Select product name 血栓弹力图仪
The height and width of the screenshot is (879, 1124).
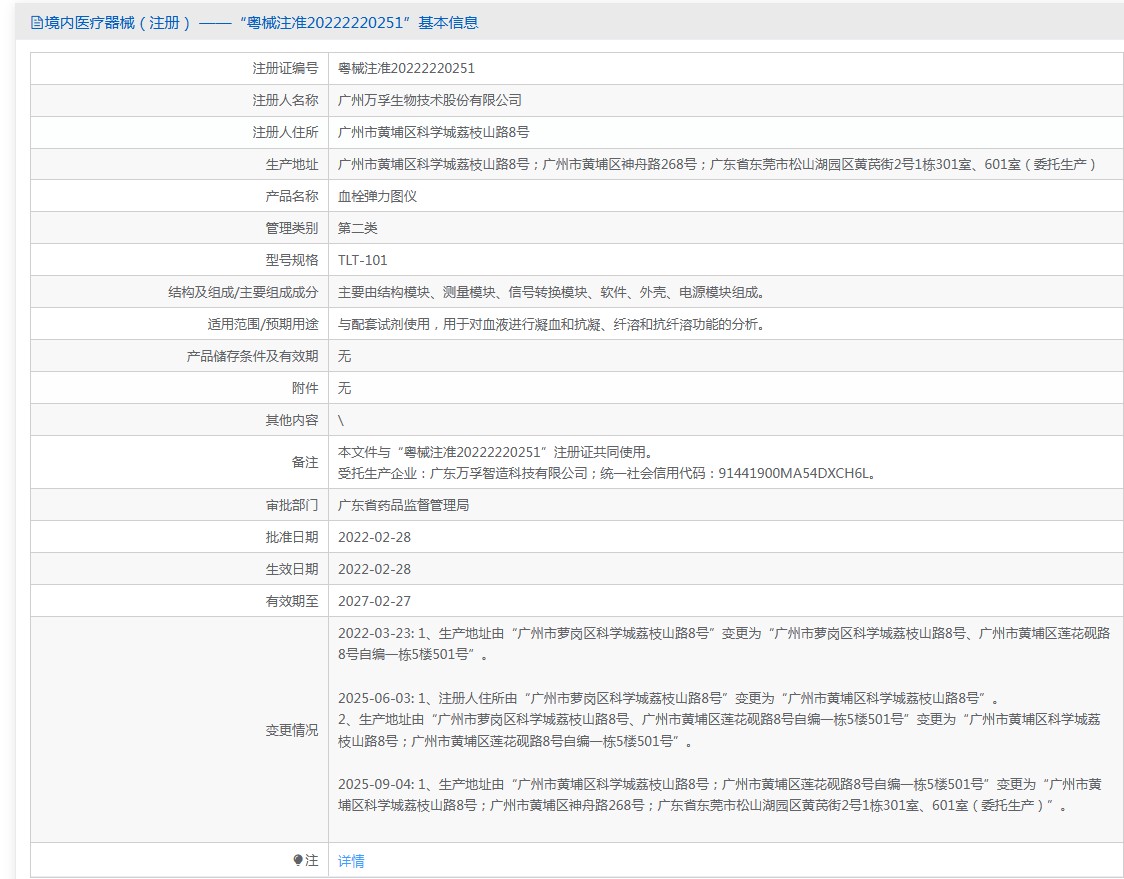point(377,196)
